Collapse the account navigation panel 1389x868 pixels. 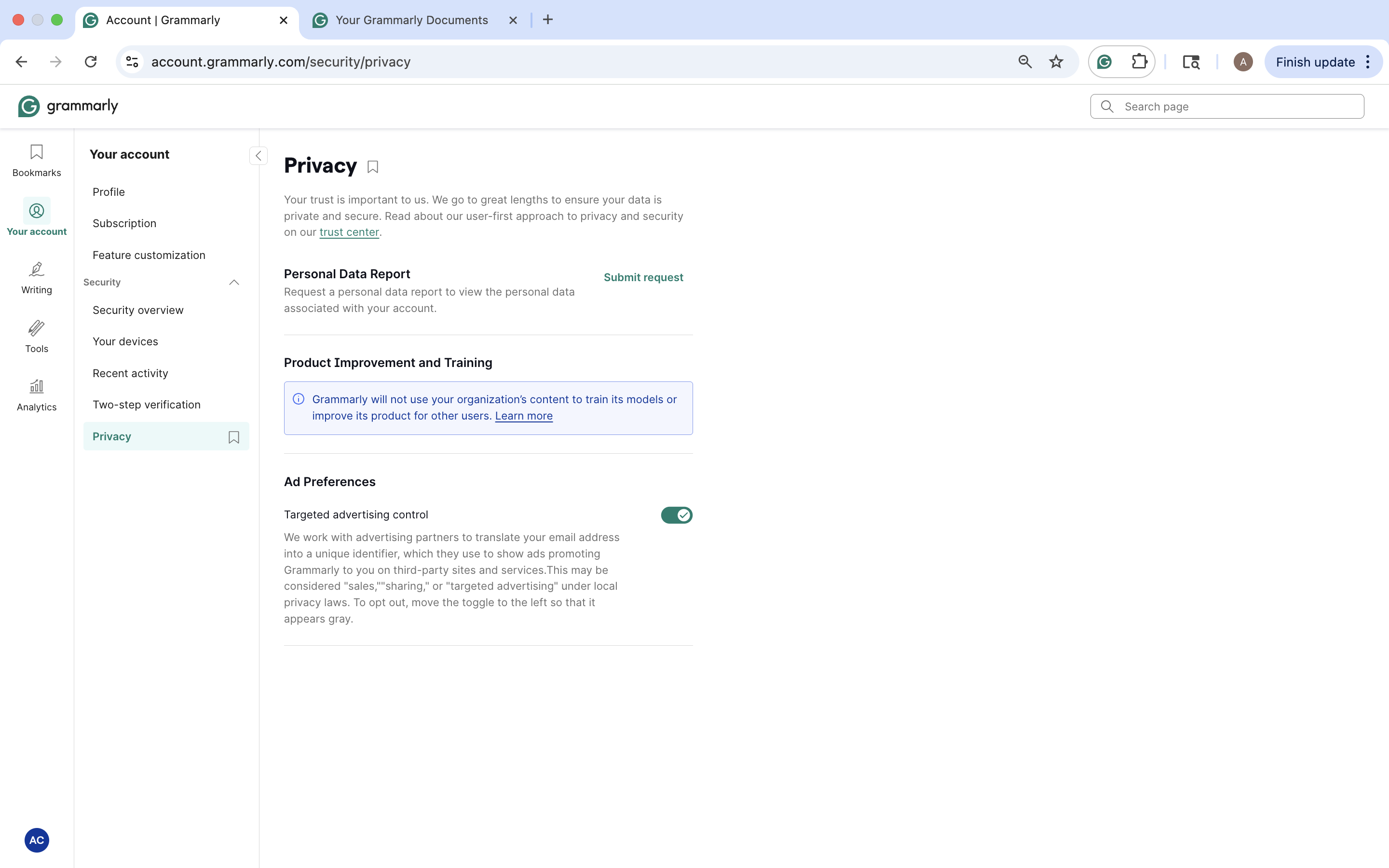tap(259, 156)
